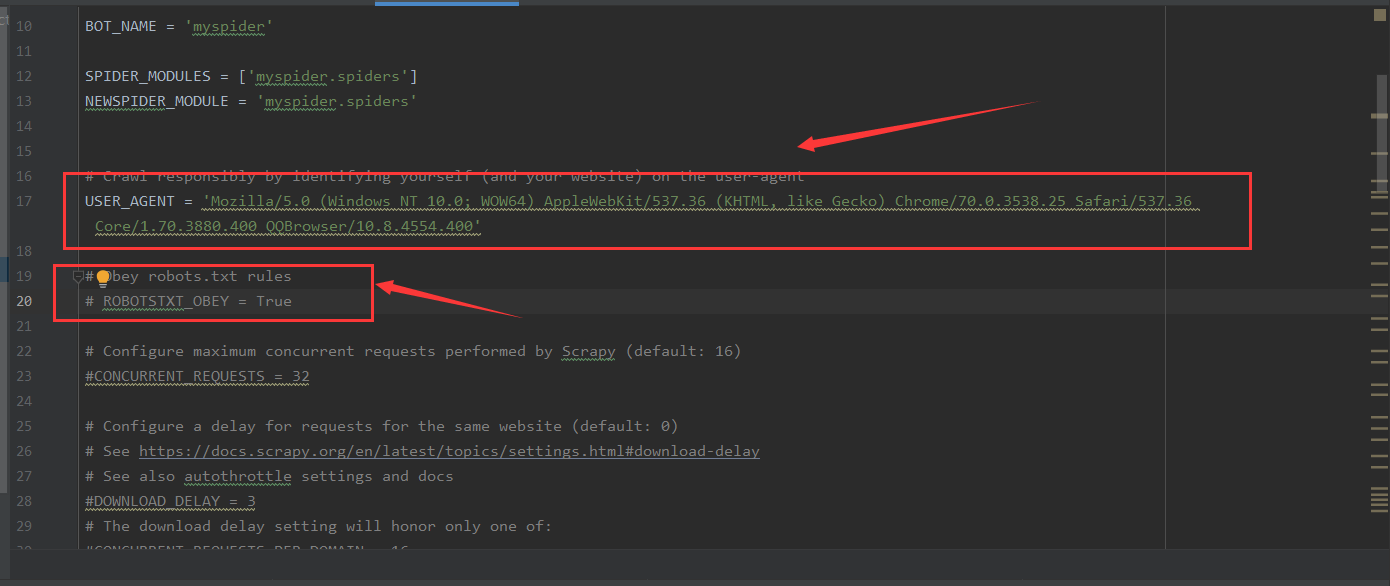Click the yellow lightbulb intention icon on line 19
This screenshot has width=1390, height=586.
coord(103,277)
